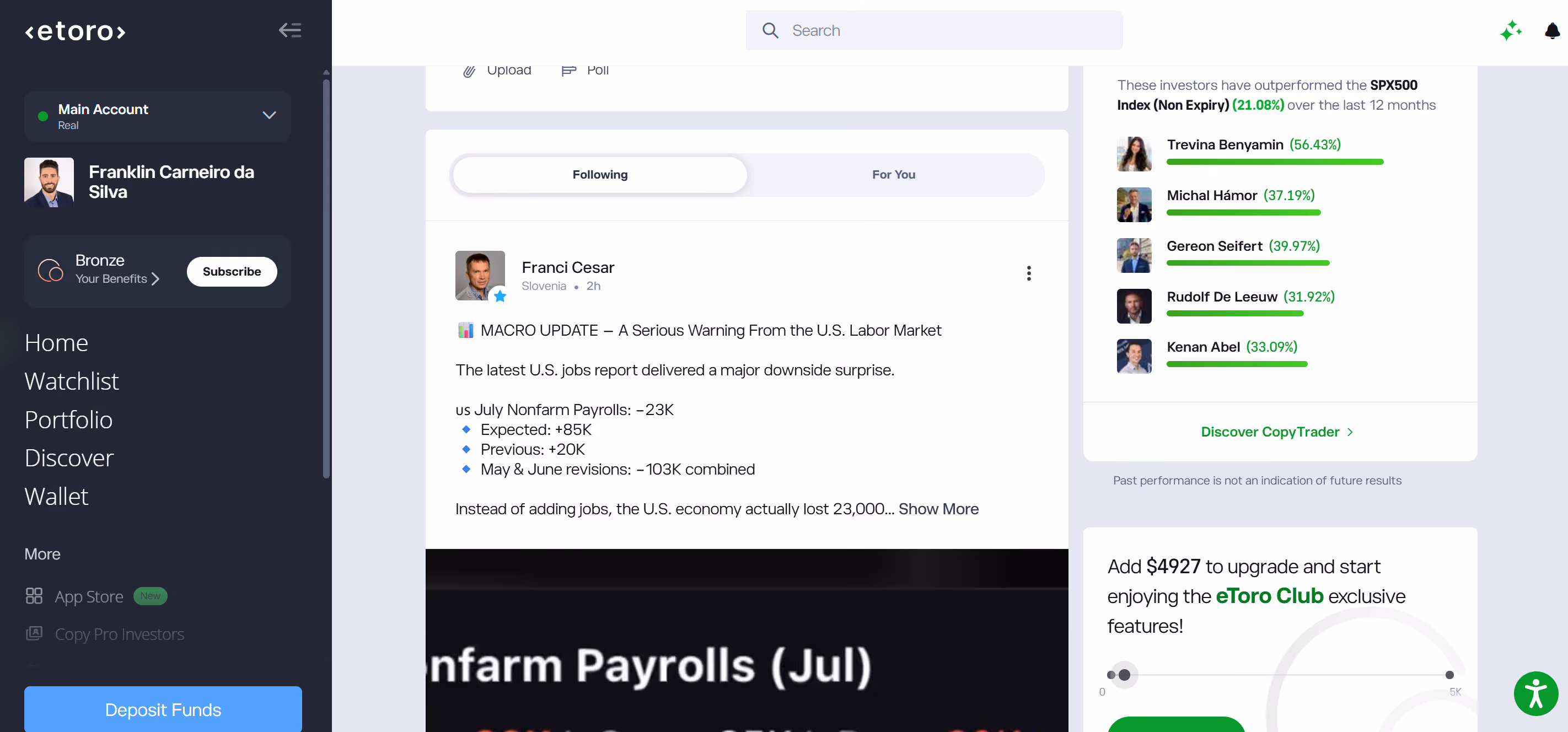Screen dimensions: 1568x732
Task: Open the Nonfarm Payrolls post image
Action: pyautogui.click(x=747, y=640)
